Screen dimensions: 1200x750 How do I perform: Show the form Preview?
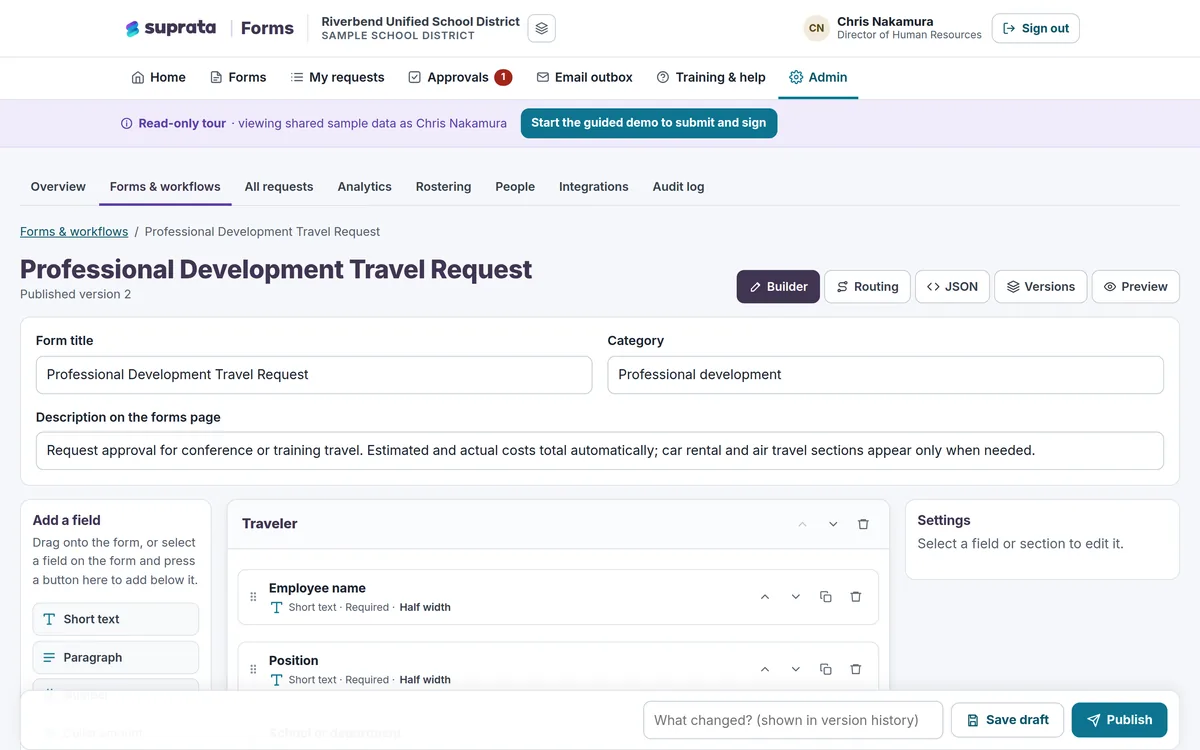coord(1135,287)
